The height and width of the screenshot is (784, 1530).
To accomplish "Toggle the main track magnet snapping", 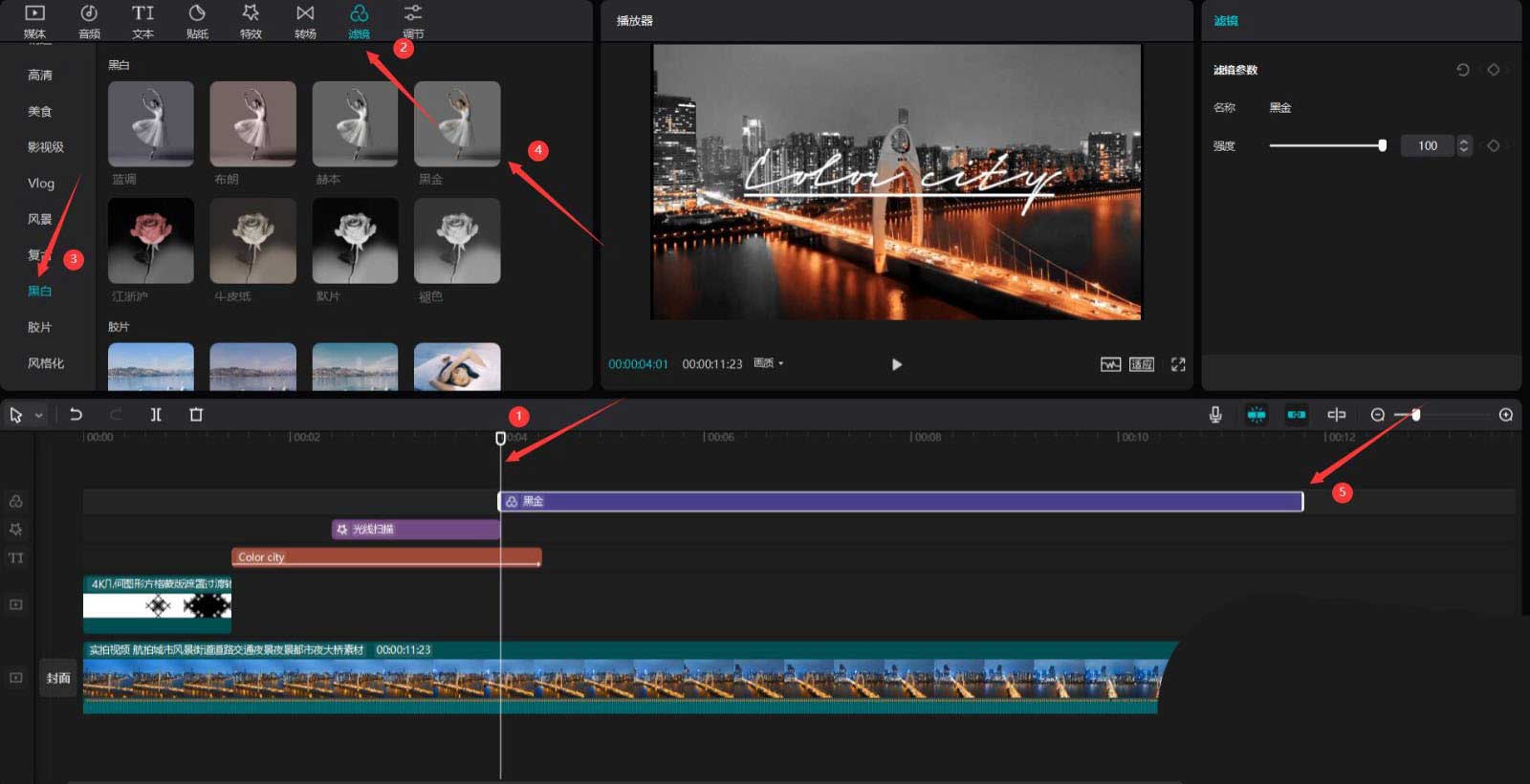I will [x=1257, y=415].
